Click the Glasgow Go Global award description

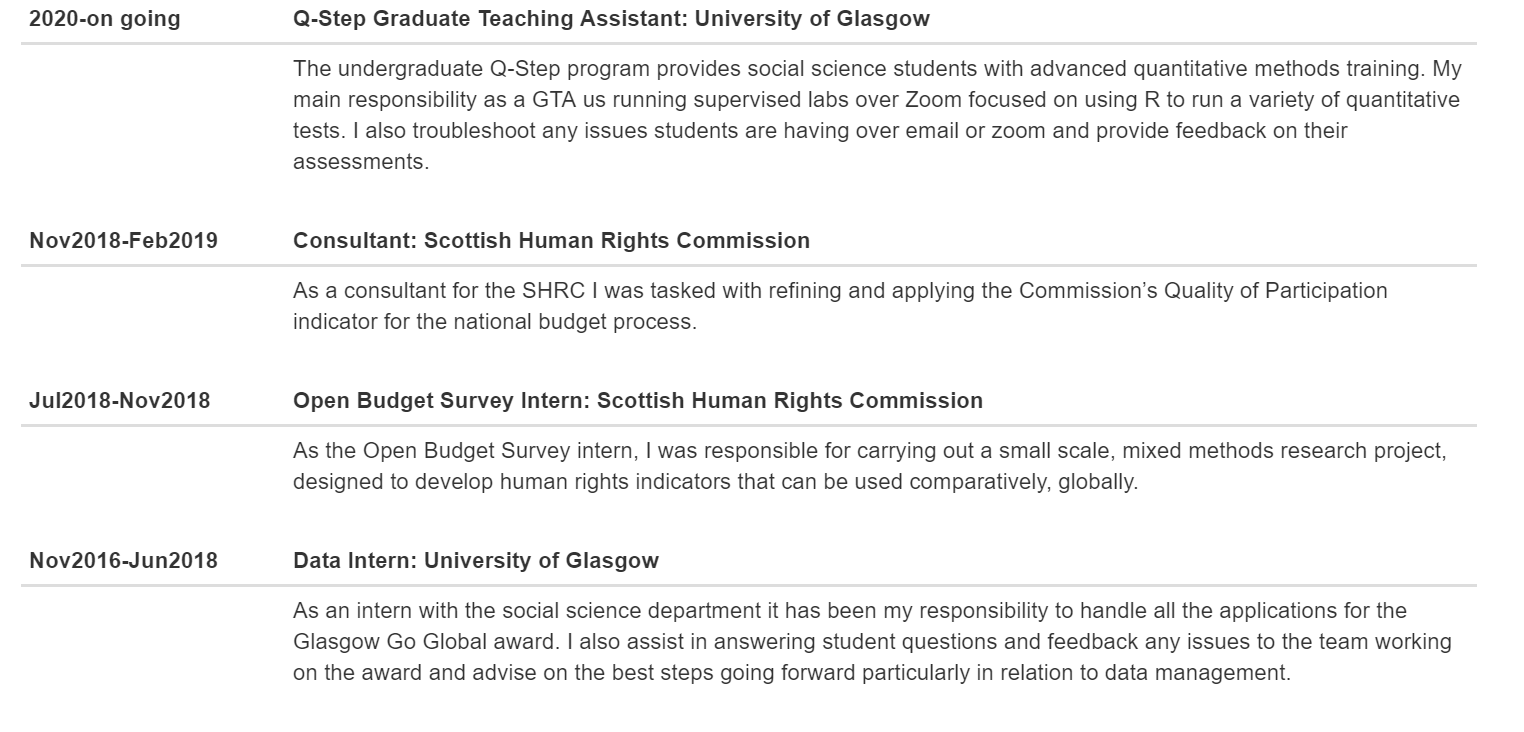[x=872, y=642]
